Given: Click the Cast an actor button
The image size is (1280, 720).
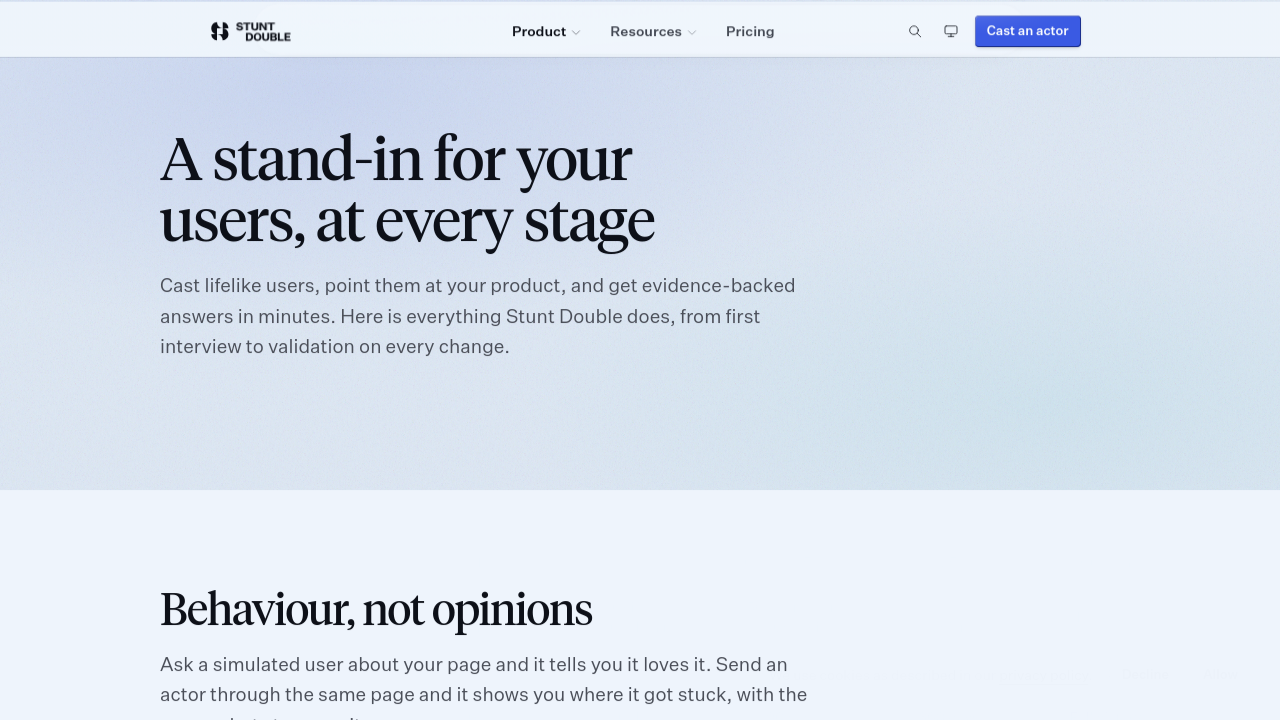Looking at the screenshot, I should 1028,31.
